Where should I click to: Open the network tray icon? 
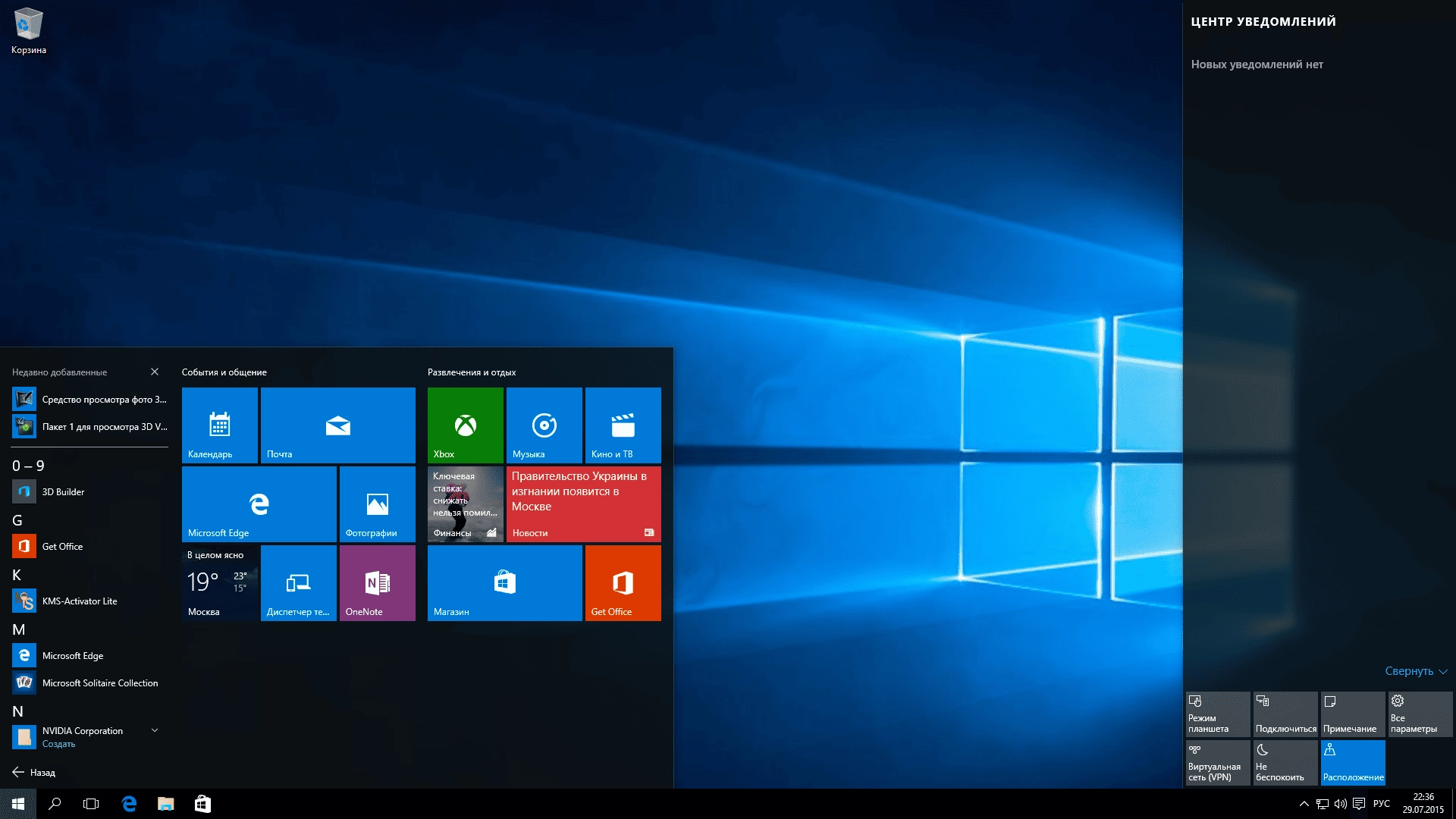point(1323,804)
